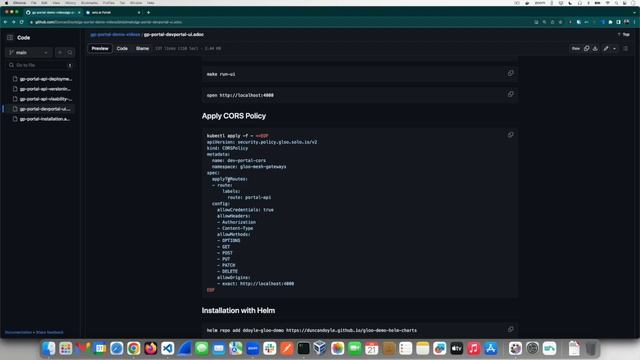
Task: Download the raw file
Action: click(595, 49)
